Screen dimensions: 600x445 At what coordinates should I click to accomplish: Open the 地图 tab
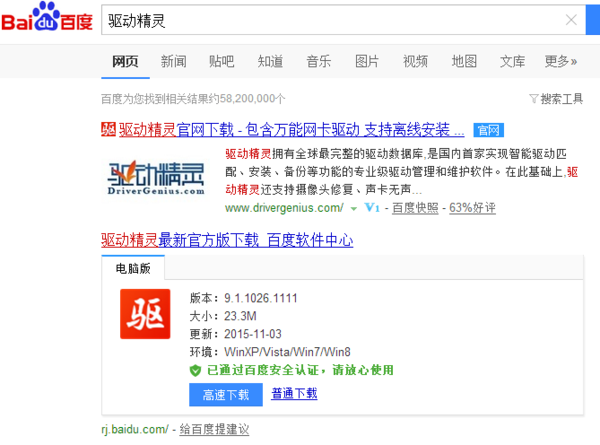point(464,61)
